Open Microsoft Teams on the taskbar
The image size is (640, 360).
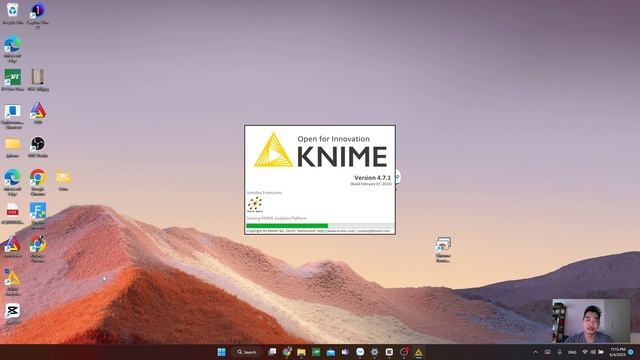[345, 352]
